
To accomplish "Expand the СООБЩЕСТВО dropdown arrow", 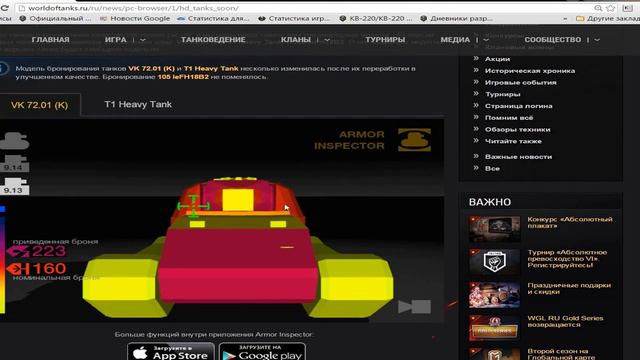I will coord(597,40).
